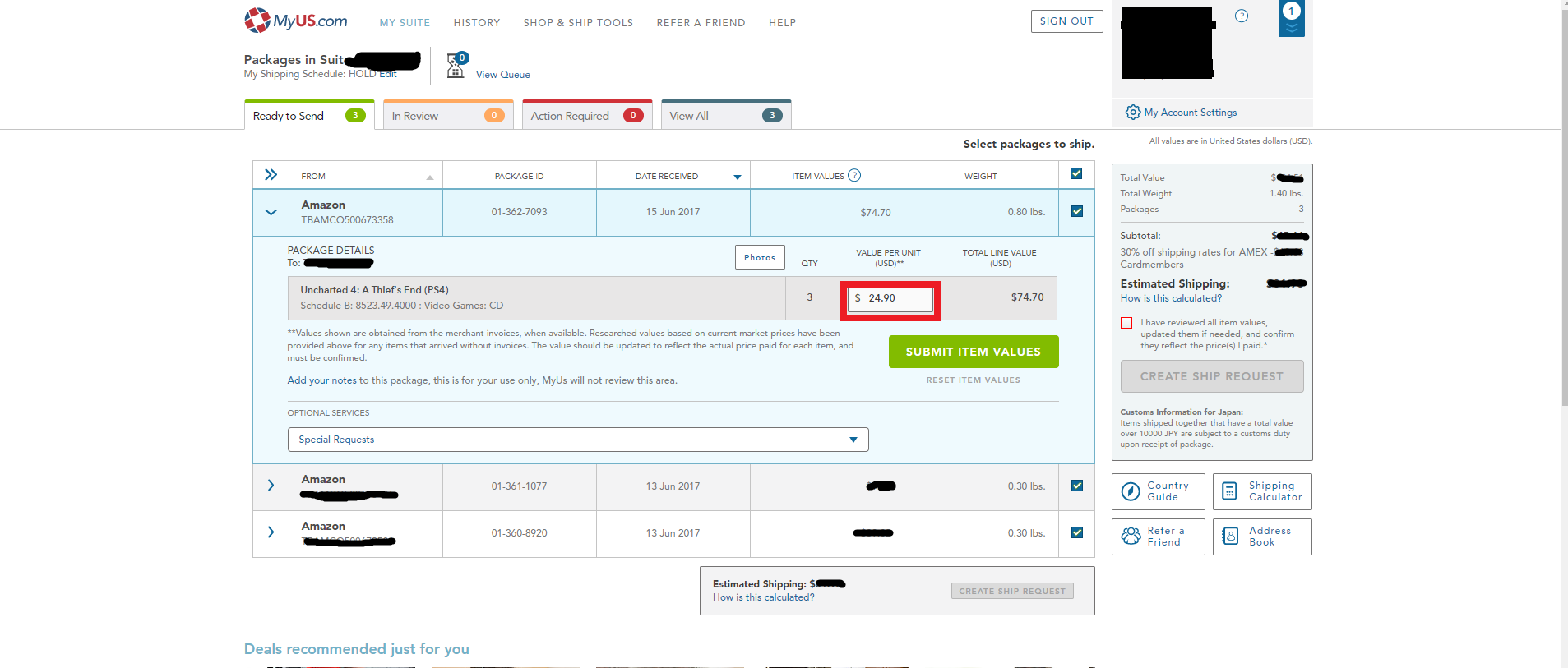Screen dimensions: 1568x668
Task: Switch to the Ready to Send tab
Action: [309, 115]
